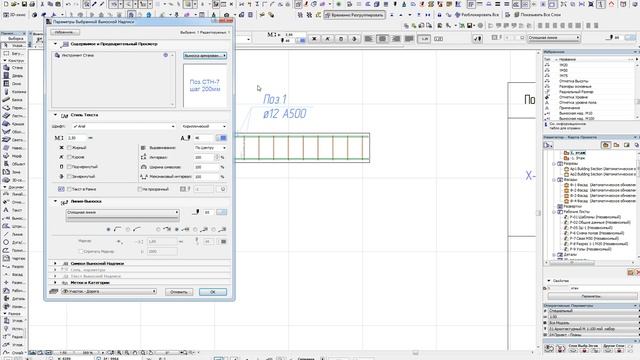The image size is (640, 360).
Task: Select the Beam tool in the toolbox
Action: [12, 100]
